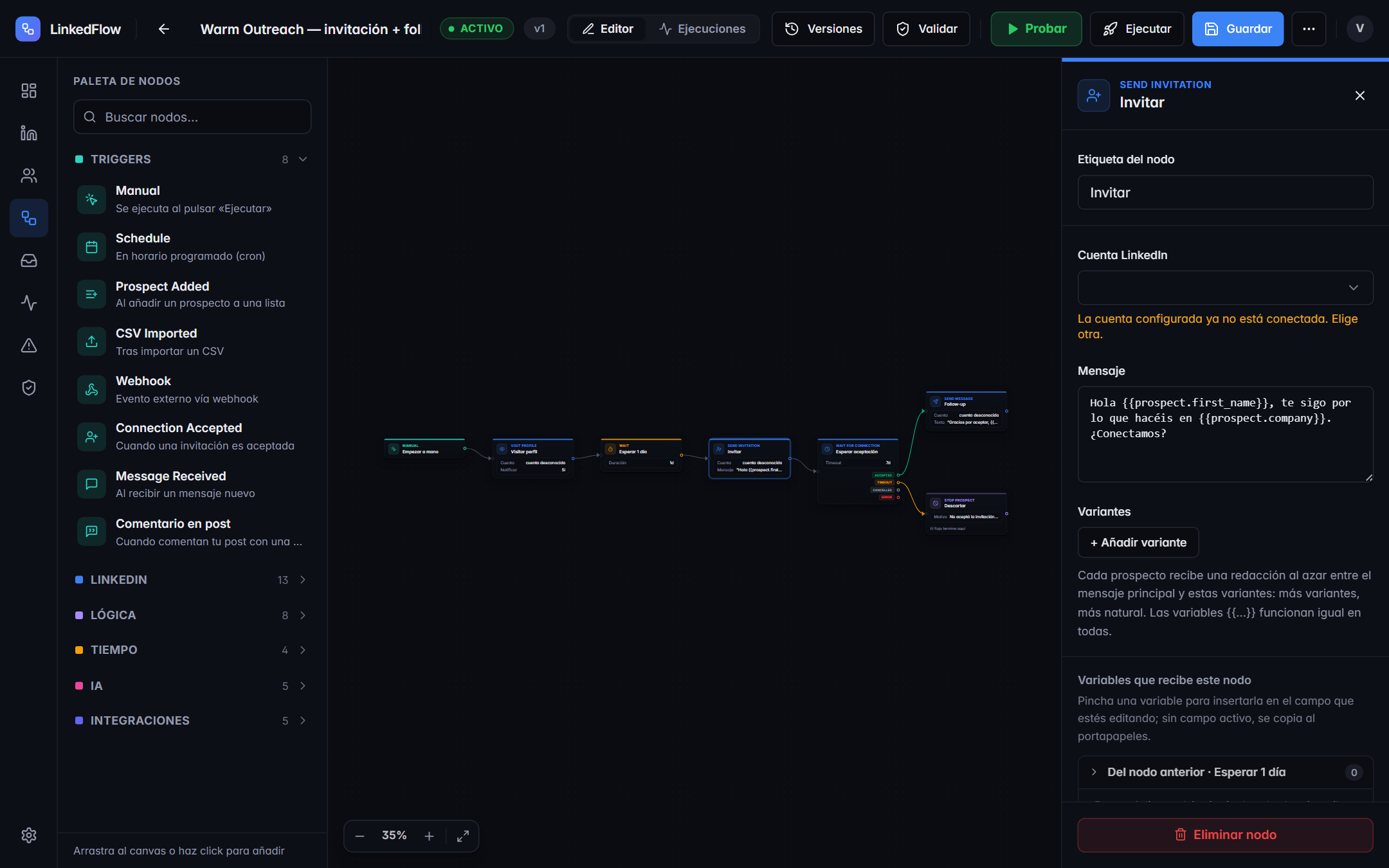Switch to the Ejecuciones tab

tap(702, 29)
